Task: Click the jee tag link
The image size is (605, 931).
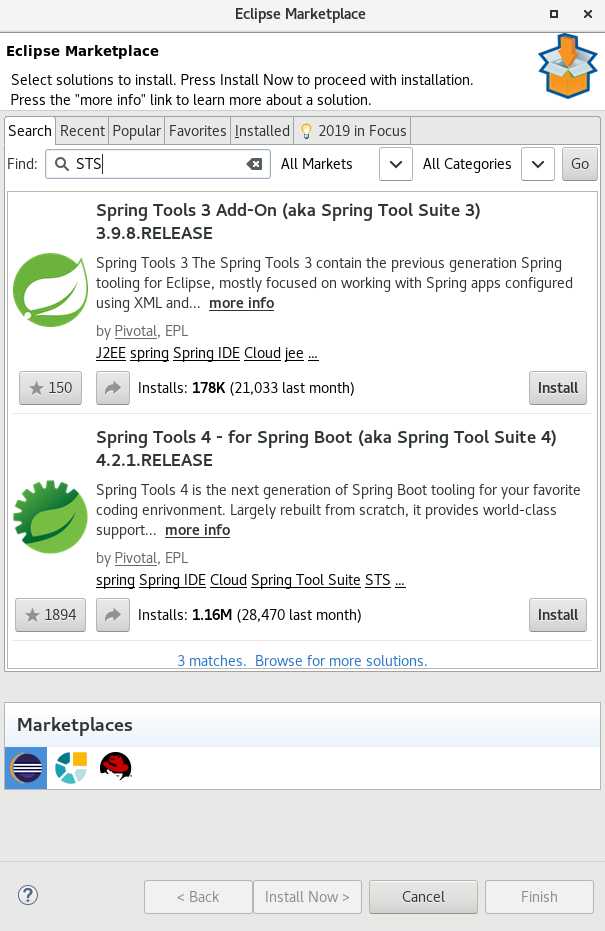Action: [x=294, y=353]
